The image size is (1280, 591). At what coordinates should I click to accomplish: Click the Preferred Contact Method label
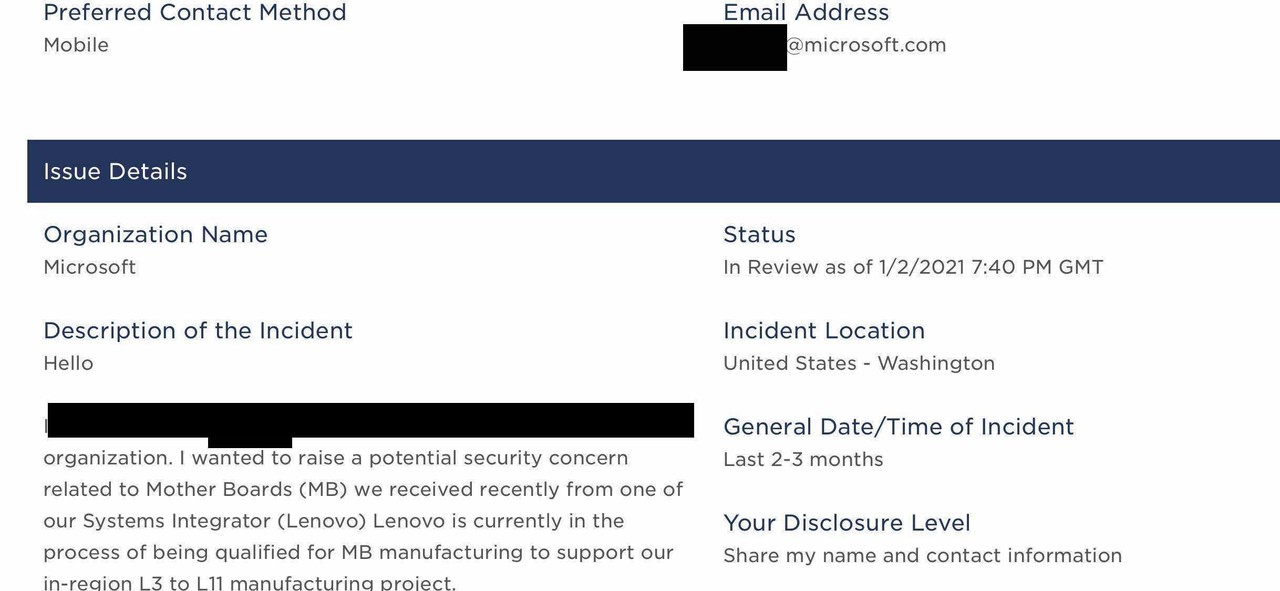point(195,13)
